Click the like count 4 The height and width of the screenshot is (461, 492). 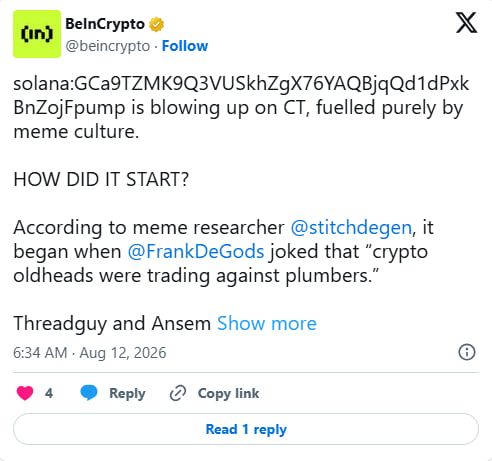pos(49,393)
